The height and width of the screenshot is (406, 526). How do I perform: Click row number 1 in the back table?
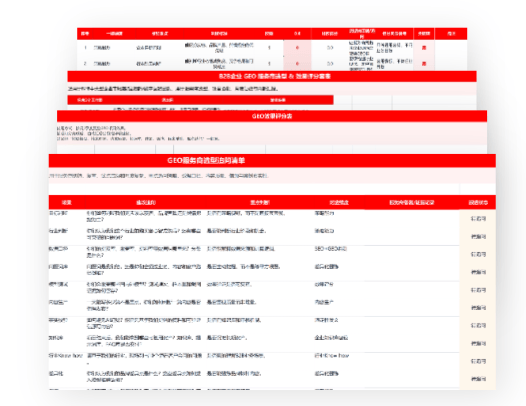point(85,48)
